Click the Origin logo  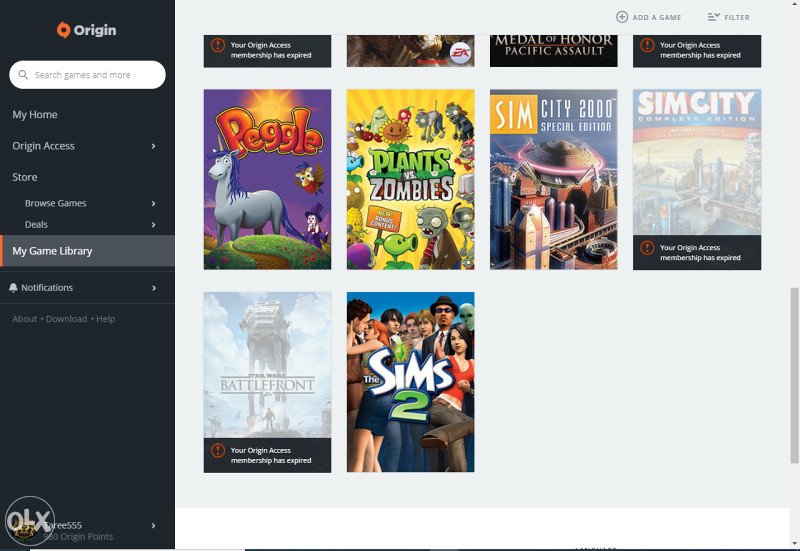pyautogui.click(x=87, y=30)
